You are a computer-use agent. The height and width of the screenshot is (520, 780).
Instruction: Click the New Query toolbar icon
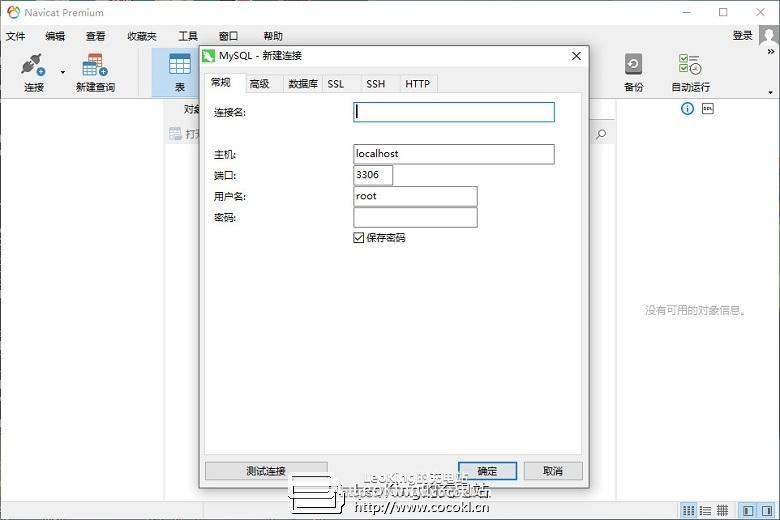95,65
